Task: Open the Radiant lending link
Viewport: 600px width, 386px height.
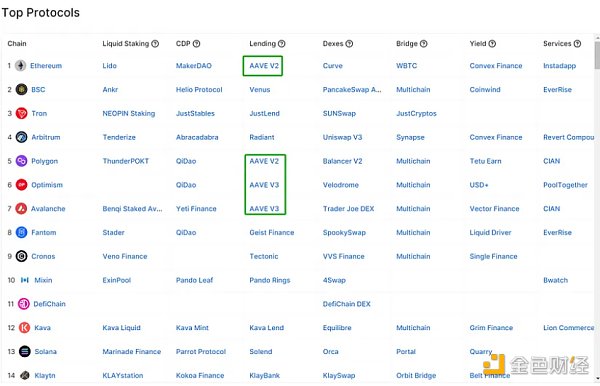Action: [x=262, y=137]
